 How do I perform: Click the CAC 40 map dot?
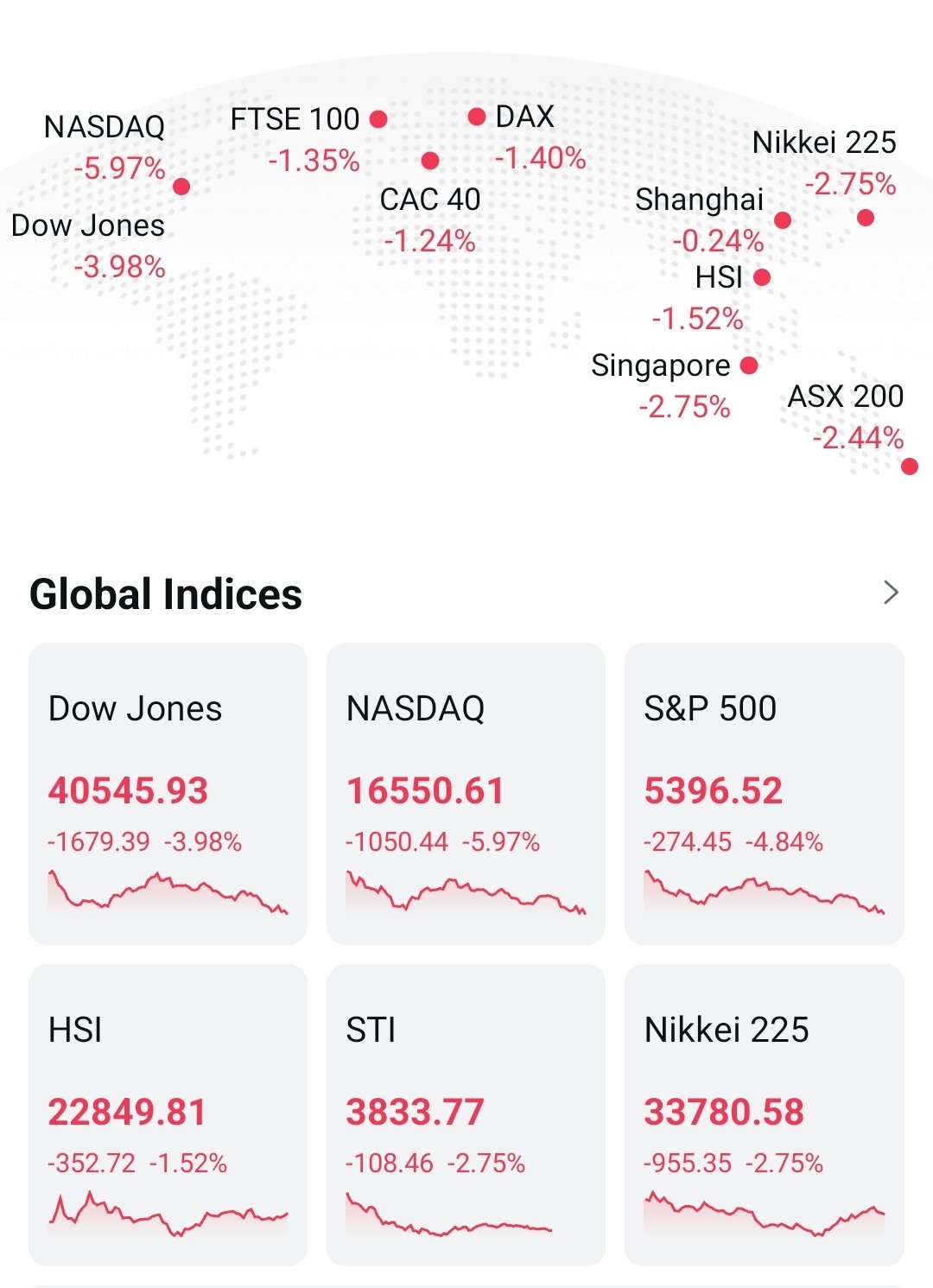(430, 161)
